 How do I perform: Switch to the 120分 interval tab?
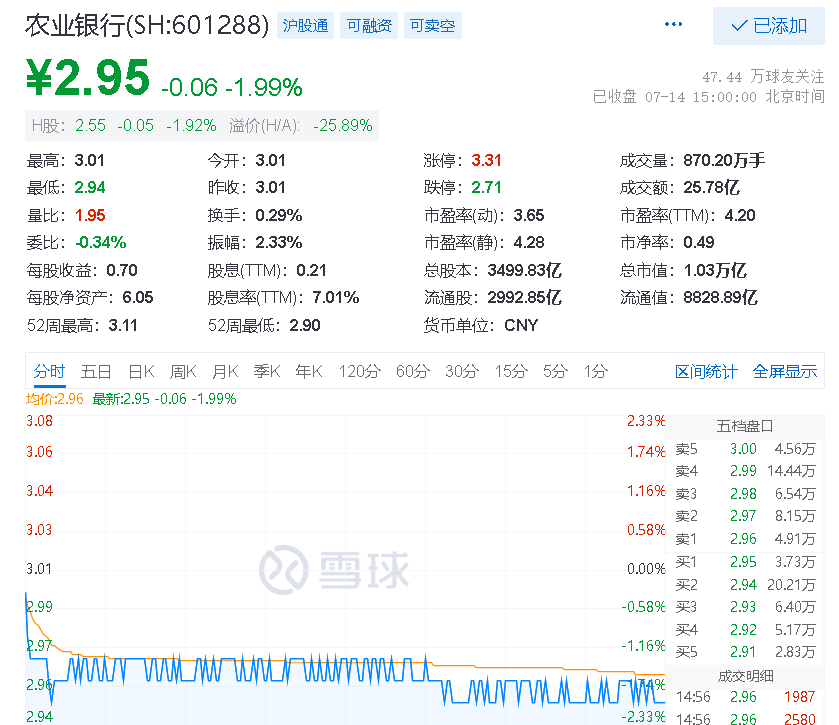click(360, 371)
